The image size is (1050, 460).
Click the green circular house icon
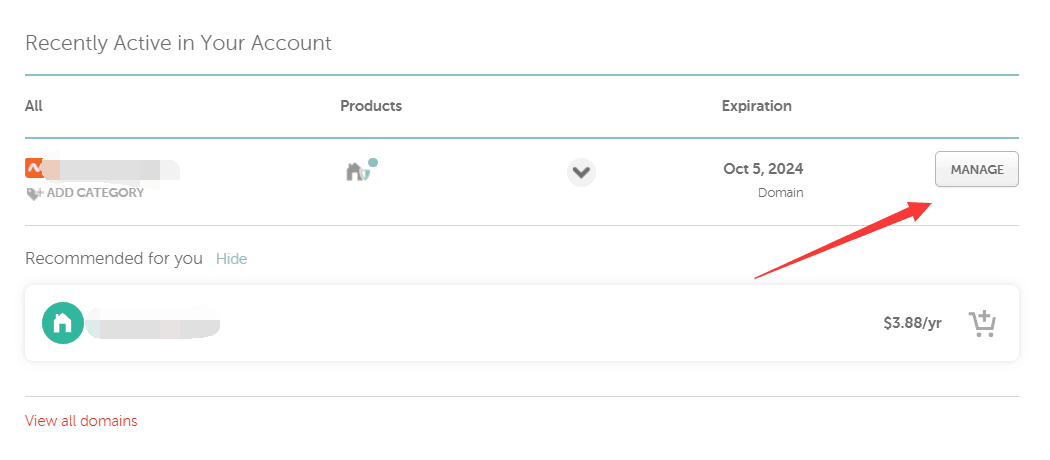click(x=62, y=323)
